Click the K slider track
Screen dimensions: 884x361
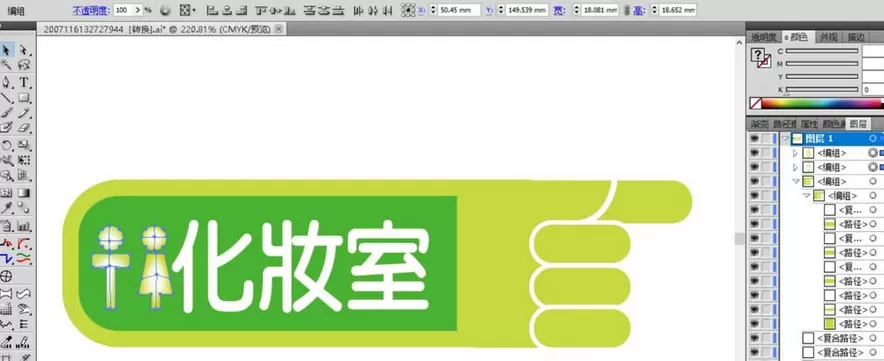822,89
